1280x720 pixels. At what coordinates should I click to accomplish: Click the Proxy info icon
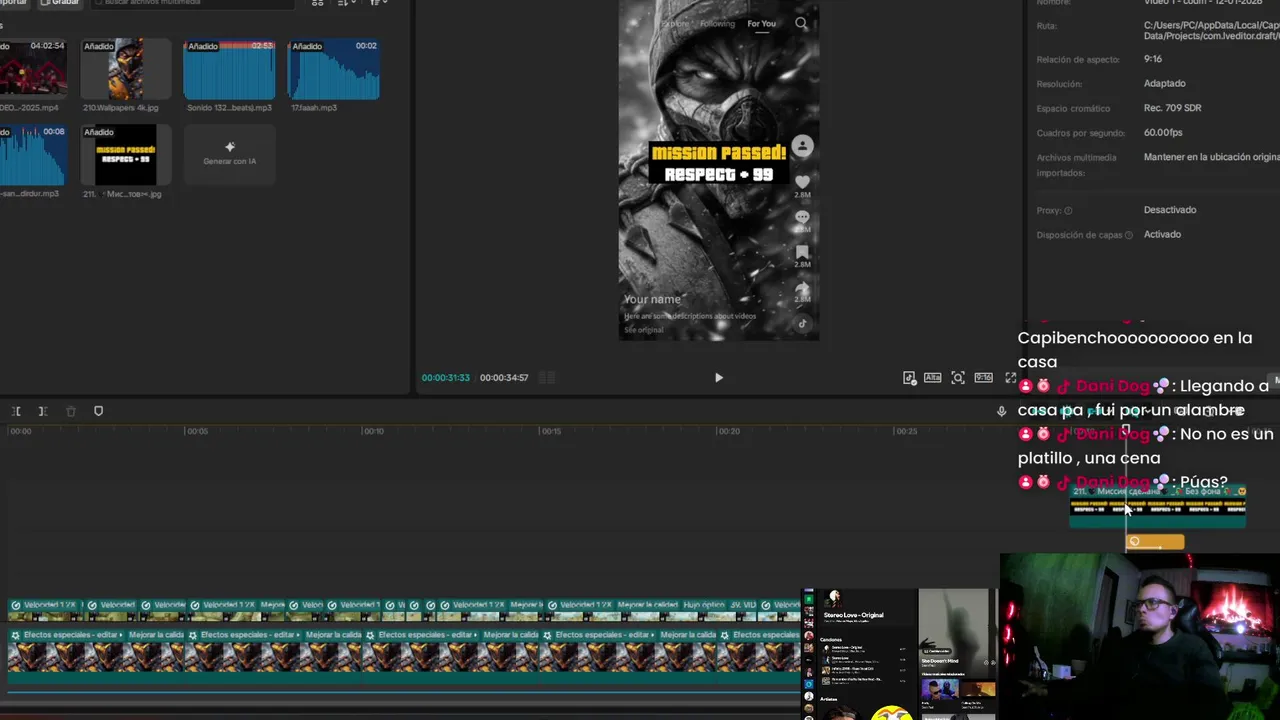point(1068,211)
